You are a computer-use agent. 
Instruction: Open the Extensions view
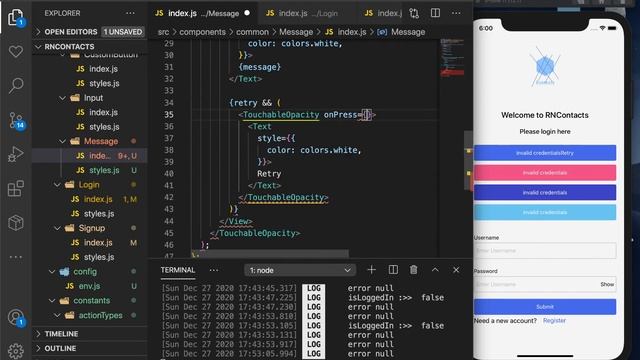coord(16,189)
